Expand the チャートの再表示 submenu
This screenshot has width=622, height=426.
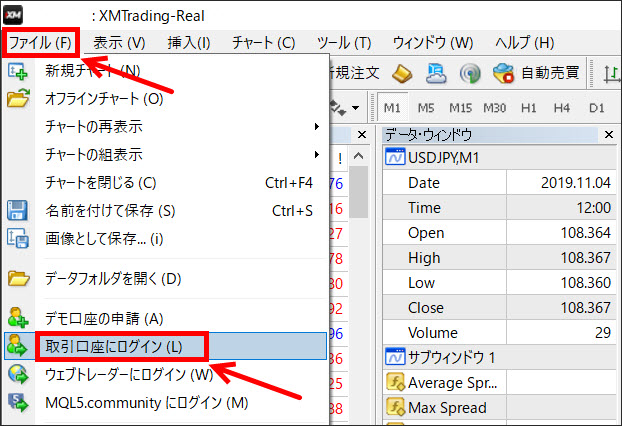click(x=182, y=127)
